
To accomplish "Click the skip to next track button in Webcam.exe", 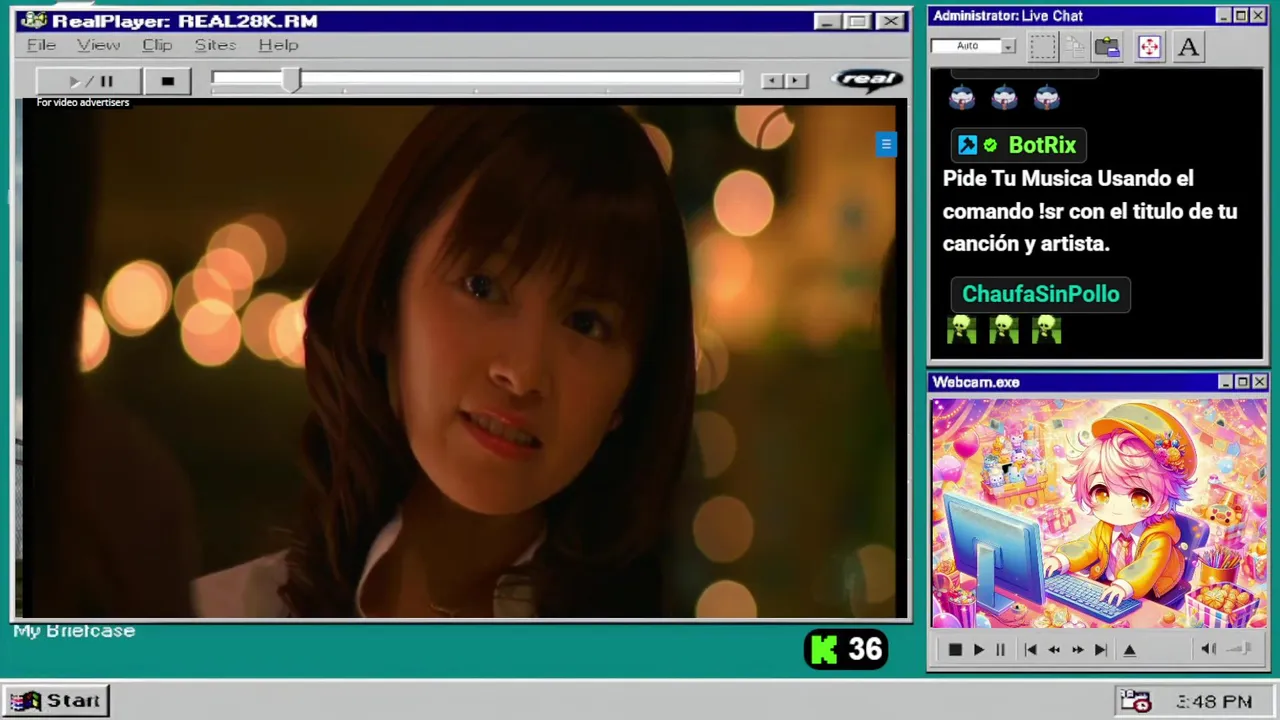I will click(1101, 650).
